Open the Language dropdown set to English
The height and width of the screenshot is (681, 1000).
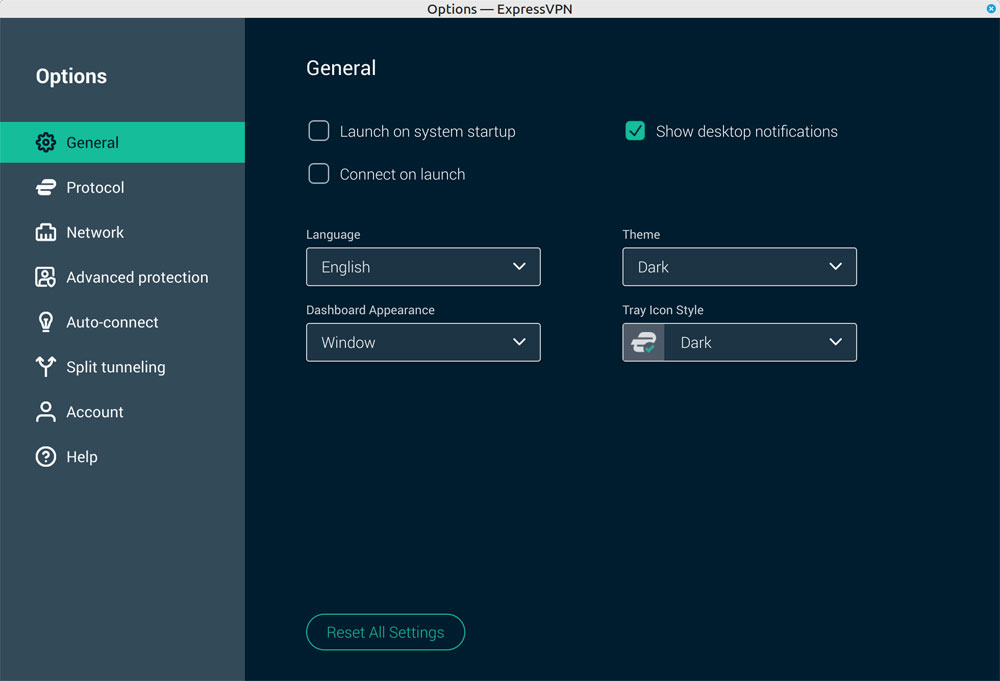(x=423, y=267)
